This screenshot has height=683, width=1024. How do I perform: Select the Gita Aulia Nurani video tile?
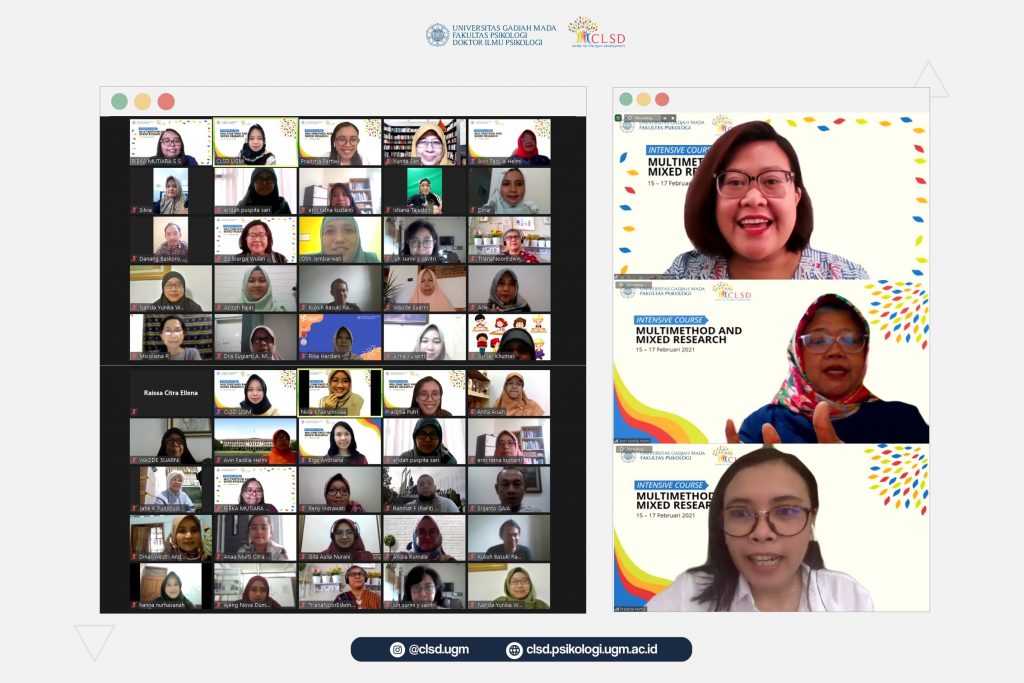coord(340,538)
